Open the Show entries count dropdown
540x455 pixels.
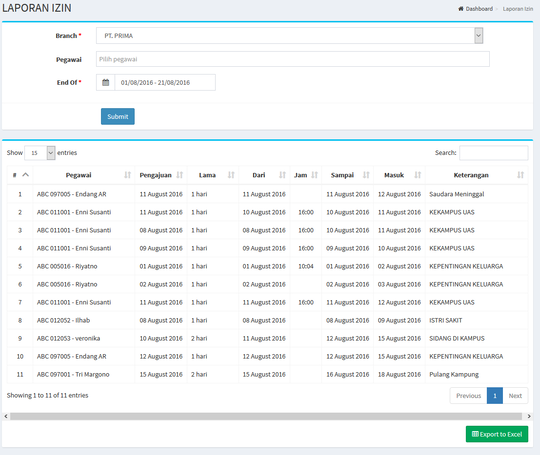pos(40,153)
